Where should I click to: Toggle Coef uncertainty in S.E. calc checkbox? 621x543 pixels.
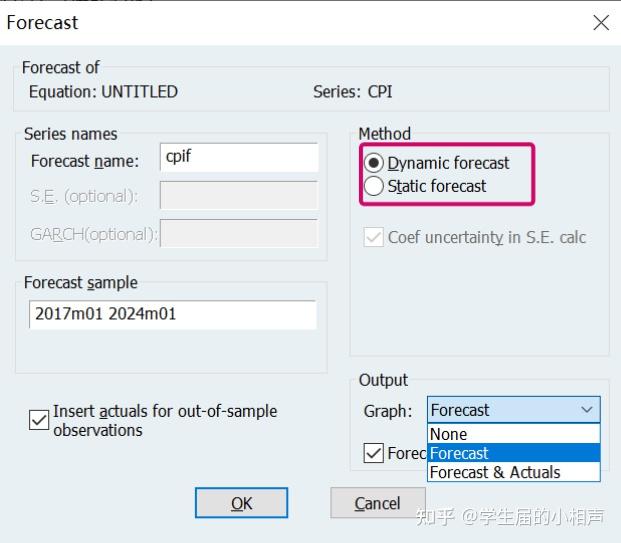click(x=374, y=238)
